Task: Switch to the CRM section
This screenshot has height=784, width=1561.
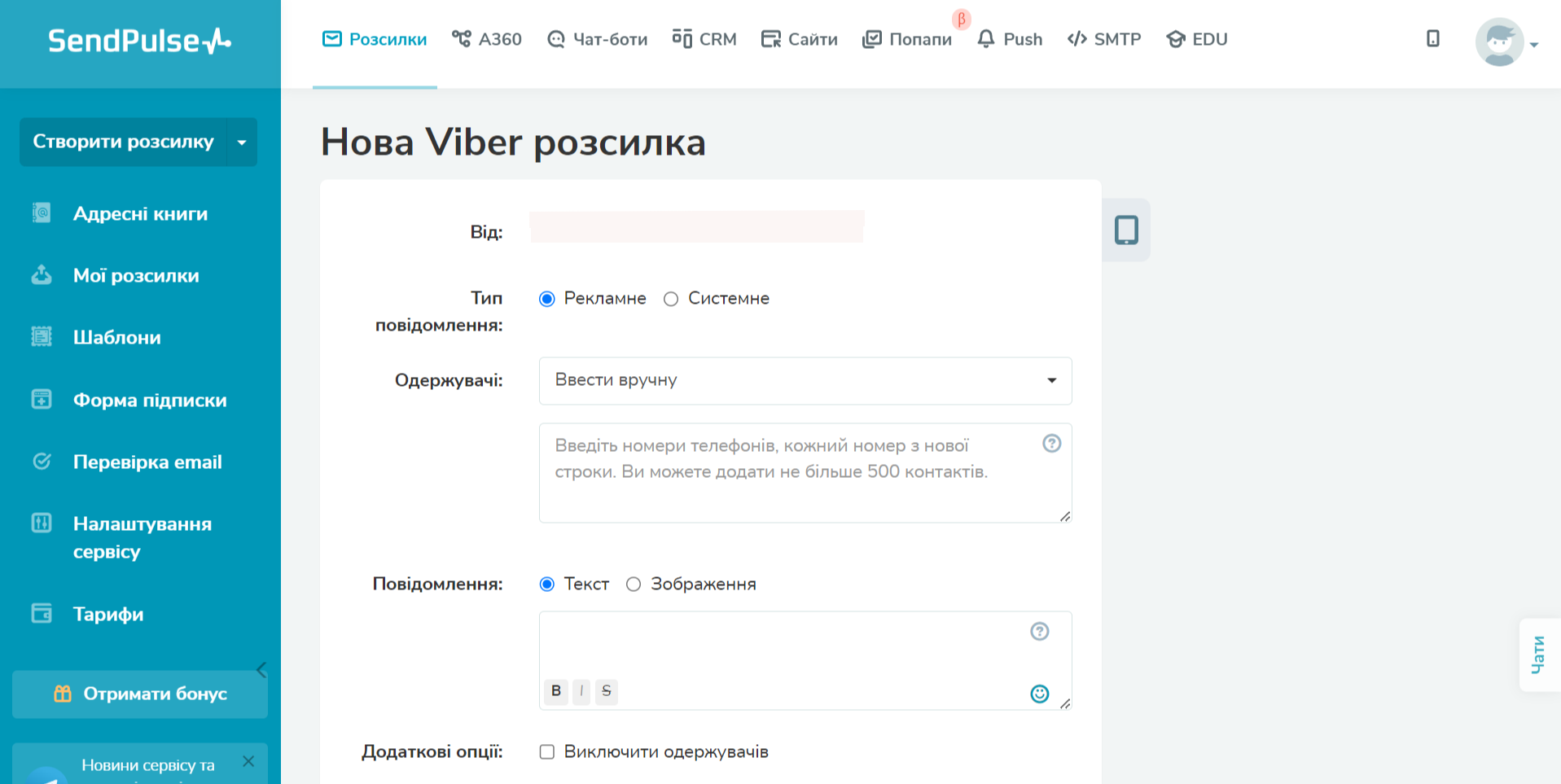Action: point(704,39)
